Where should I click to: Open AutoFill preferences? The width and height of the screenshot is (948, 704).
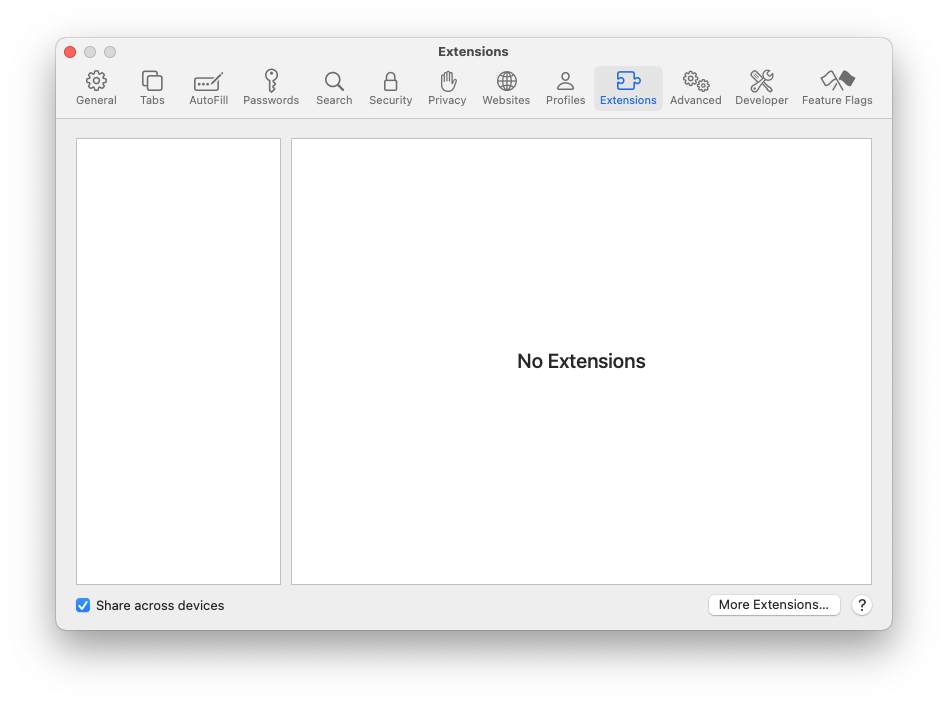pyautogui.click(x=208, y=88)
